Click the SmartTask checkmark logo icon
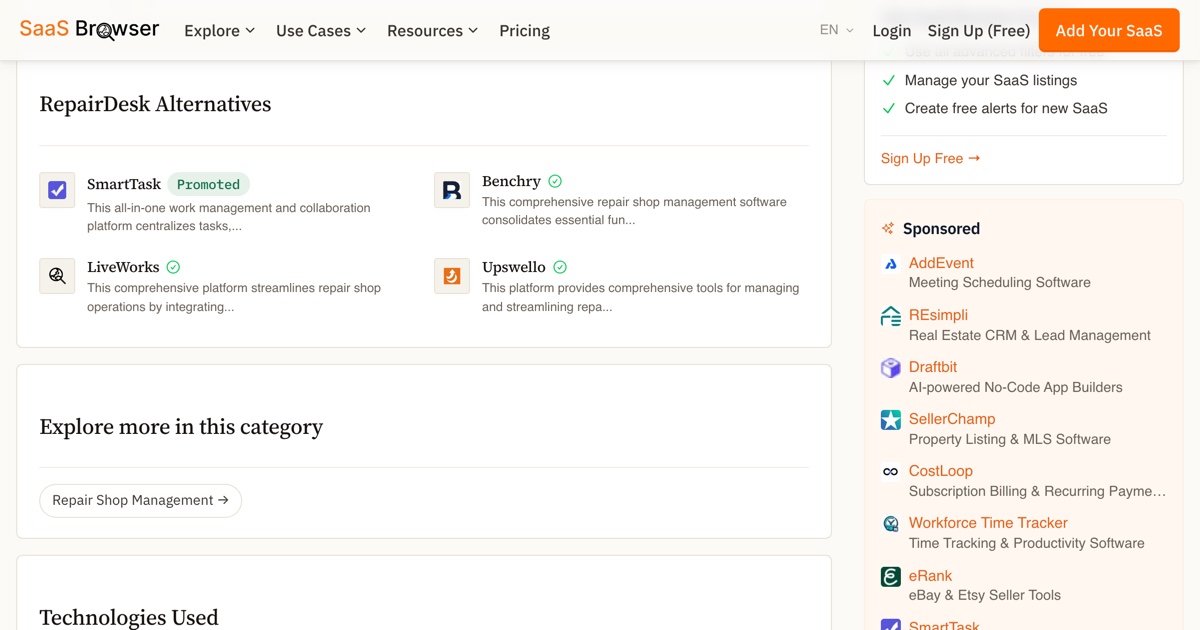The image size is (1200, 630). (57, 190)
